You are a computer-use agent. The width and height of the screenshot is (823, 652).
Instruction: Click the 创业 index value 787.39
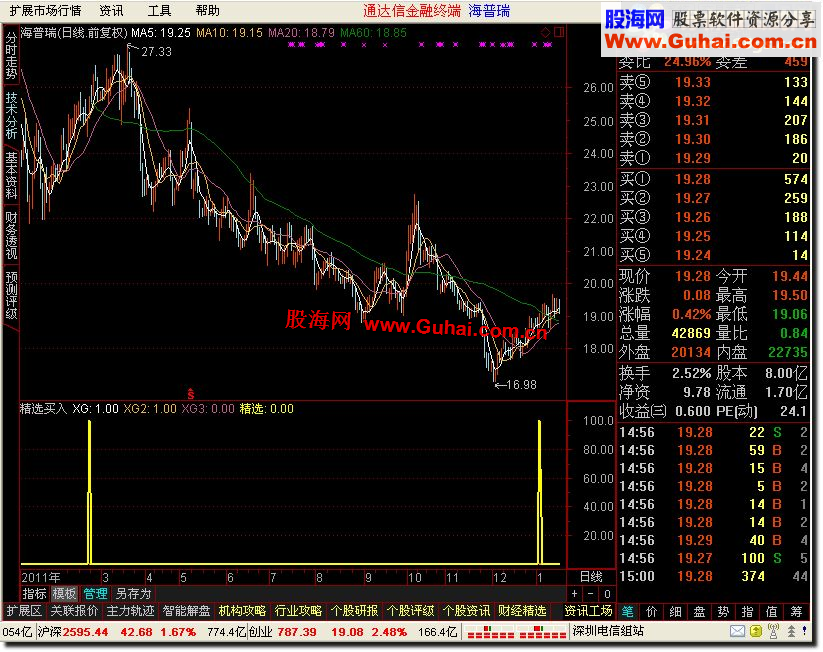pyautogui.click(x=297, y=632)
